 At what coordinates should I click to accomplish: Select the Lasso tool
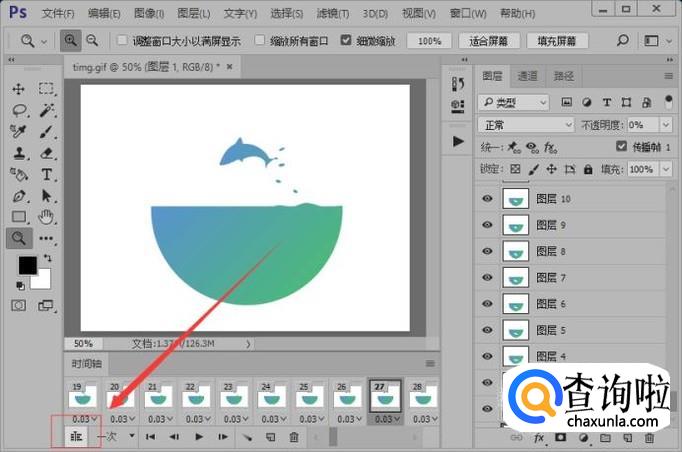pos(19,111)
